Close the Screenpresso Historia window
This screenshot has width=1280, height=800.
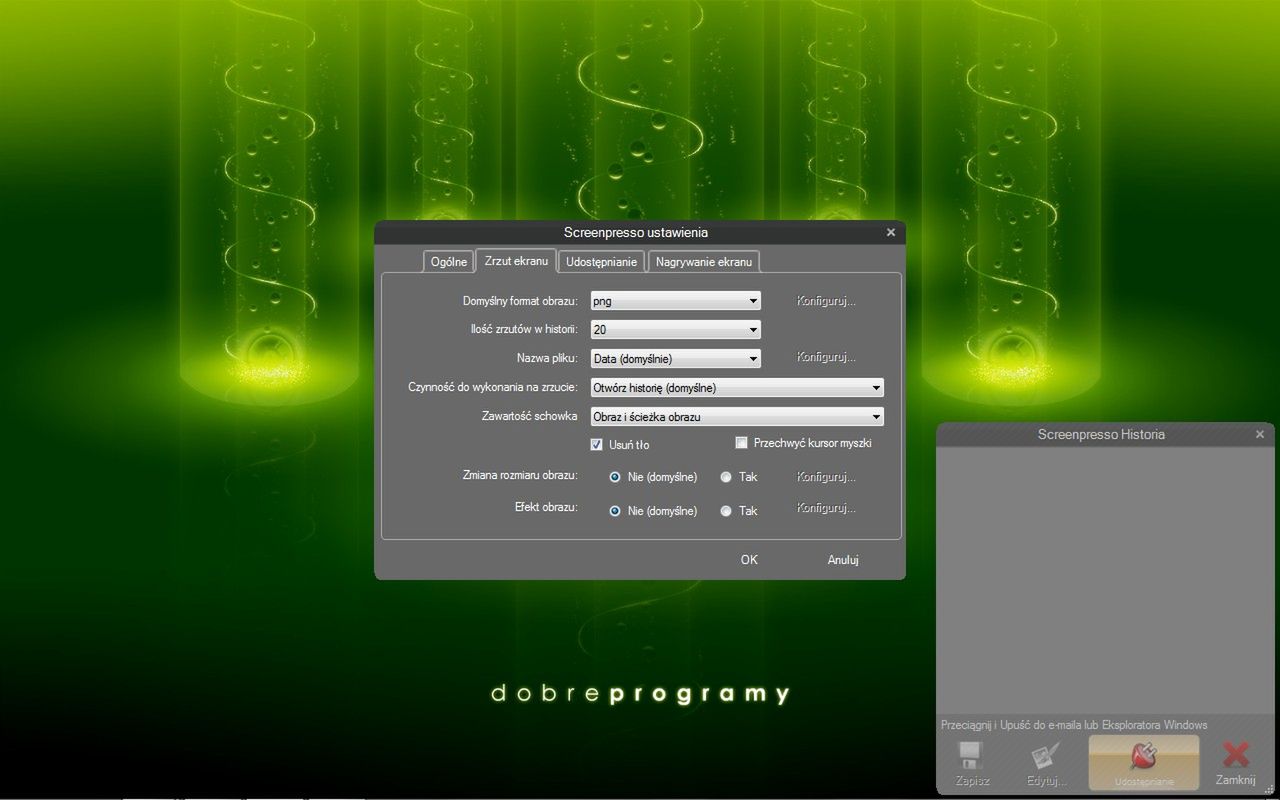point(1260,434)
